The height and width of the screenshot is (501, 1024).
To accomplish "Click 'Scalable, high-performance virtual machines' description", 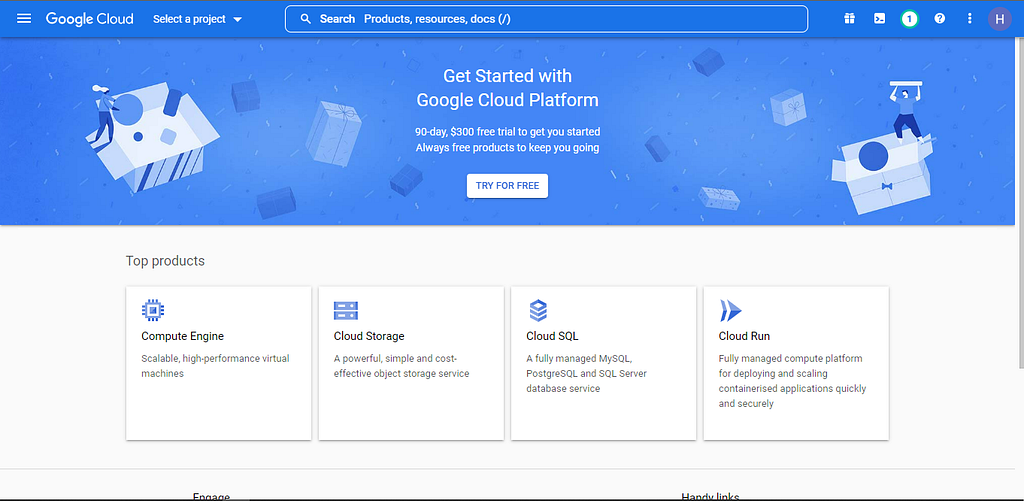I will [215, 366].
